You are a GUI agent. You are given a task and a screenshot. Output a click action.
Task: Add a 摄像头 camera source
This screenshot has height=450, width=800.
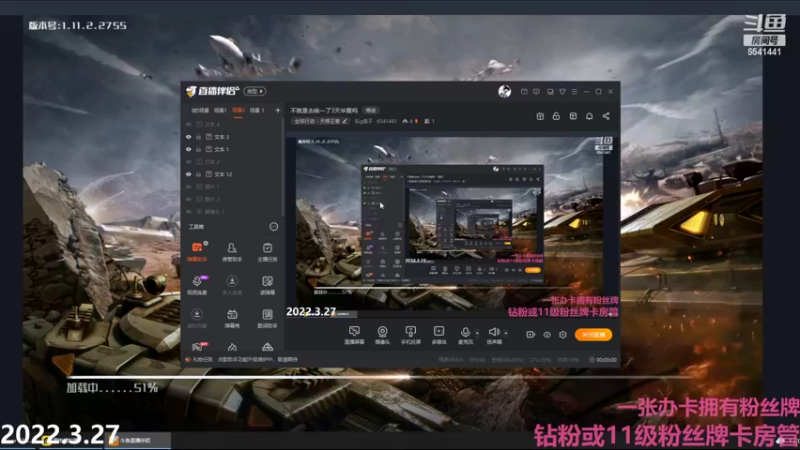click(382, 335)
